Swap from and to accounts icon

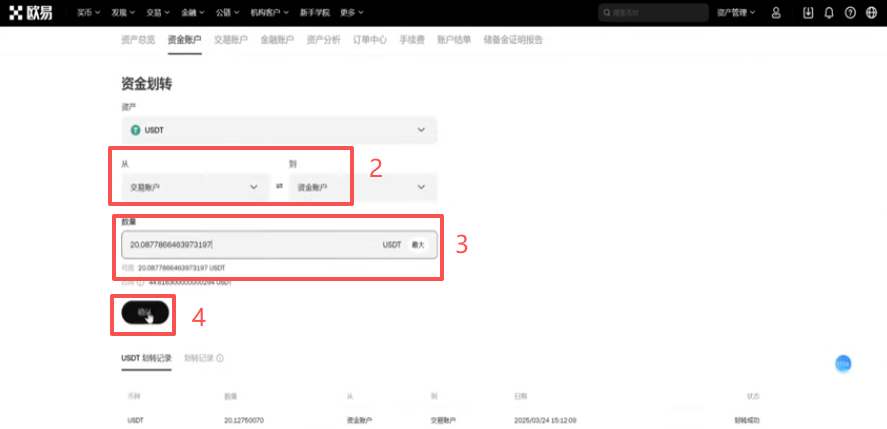tap(279, 187)
